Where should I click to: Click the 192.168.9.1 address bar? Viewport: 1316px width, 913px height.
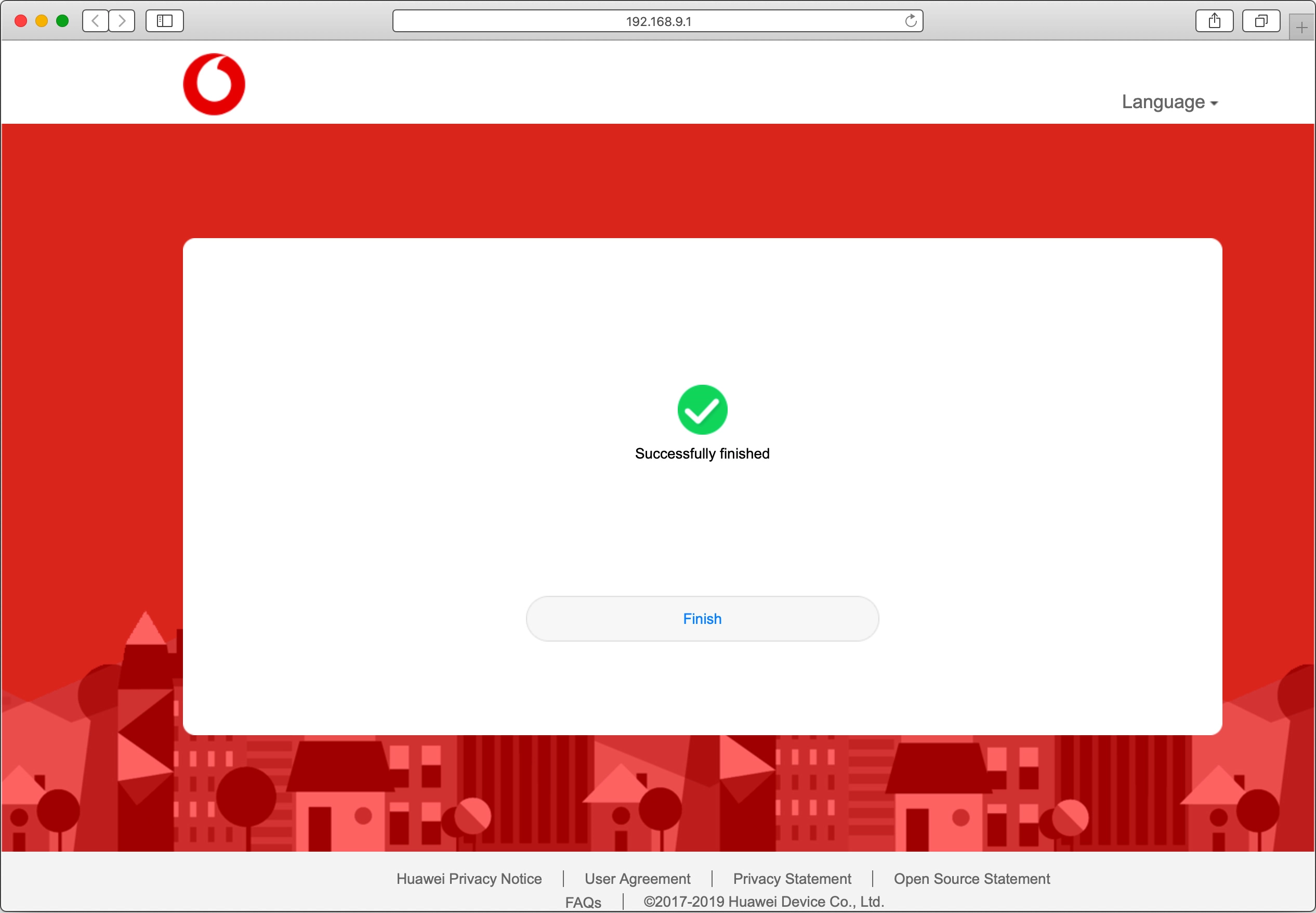(657, 21)
